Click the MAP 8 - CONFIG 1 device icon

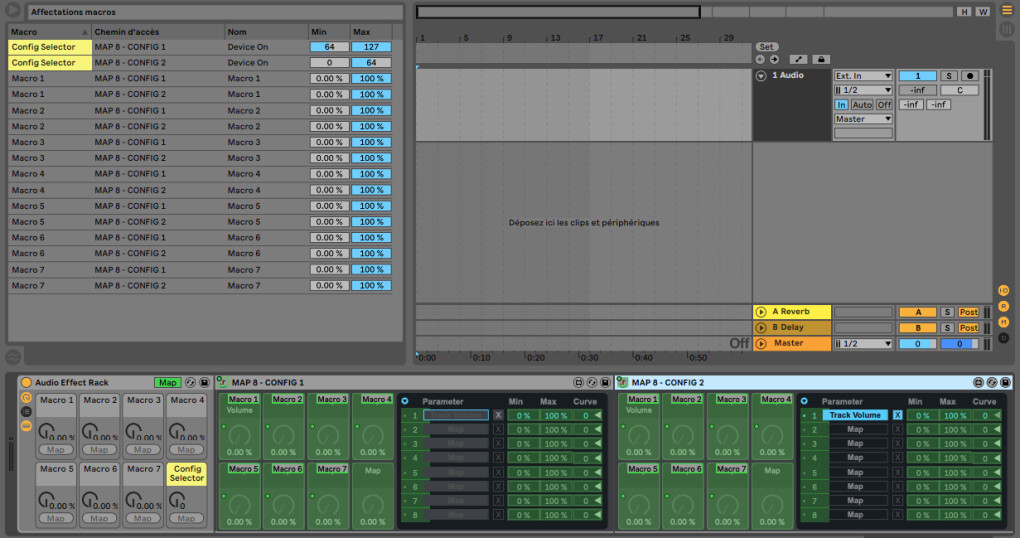click(222, 383)
